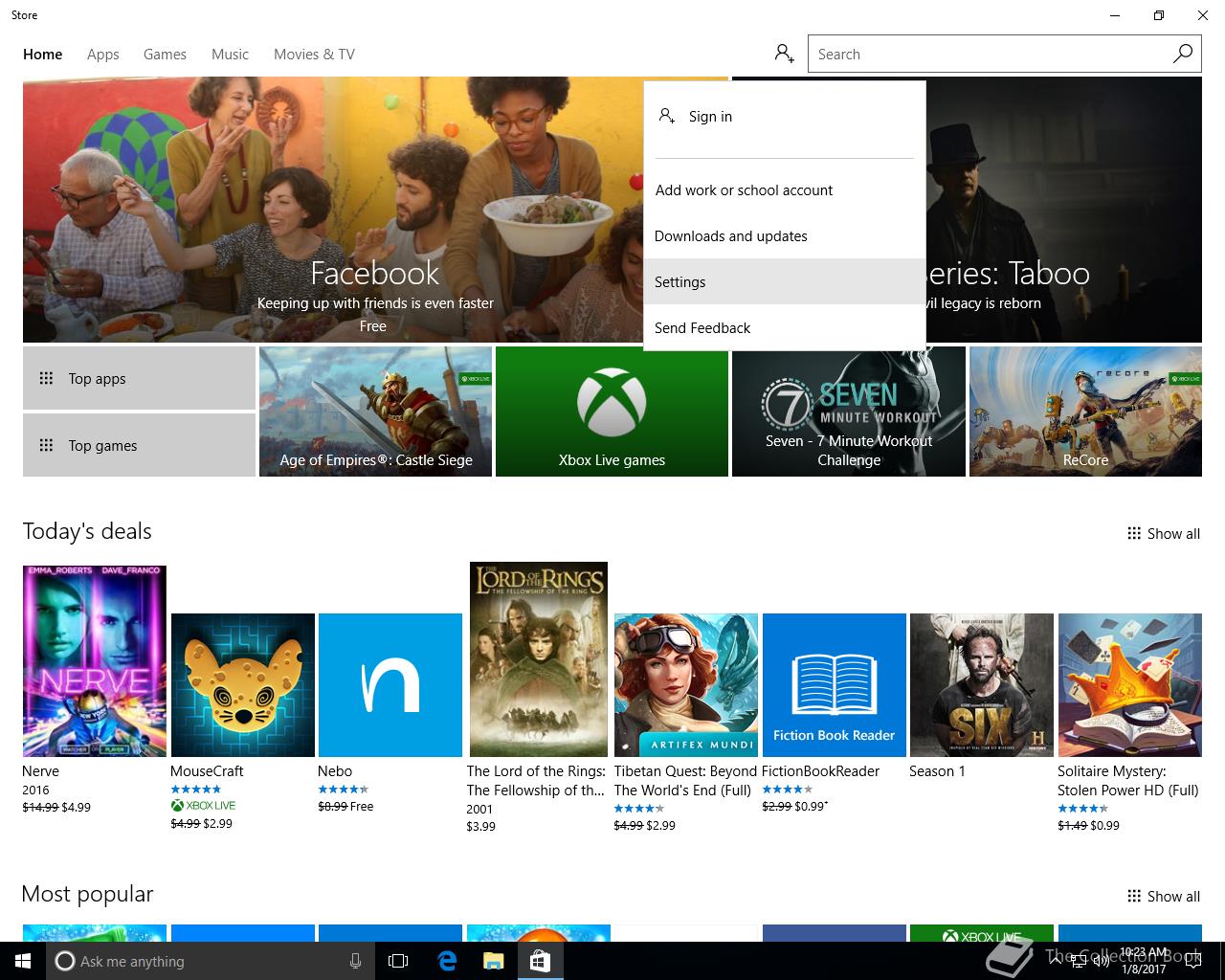This screenshot has width=1225, height=980.
Task: Click the magnifier search icon
Action: (x=1183, y=54)
